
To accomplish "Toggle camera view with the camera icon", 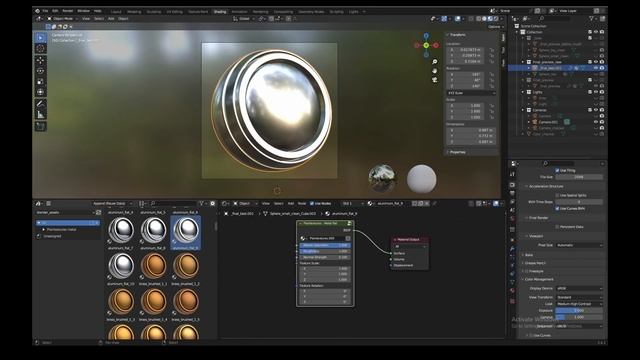I will (435, 80).
